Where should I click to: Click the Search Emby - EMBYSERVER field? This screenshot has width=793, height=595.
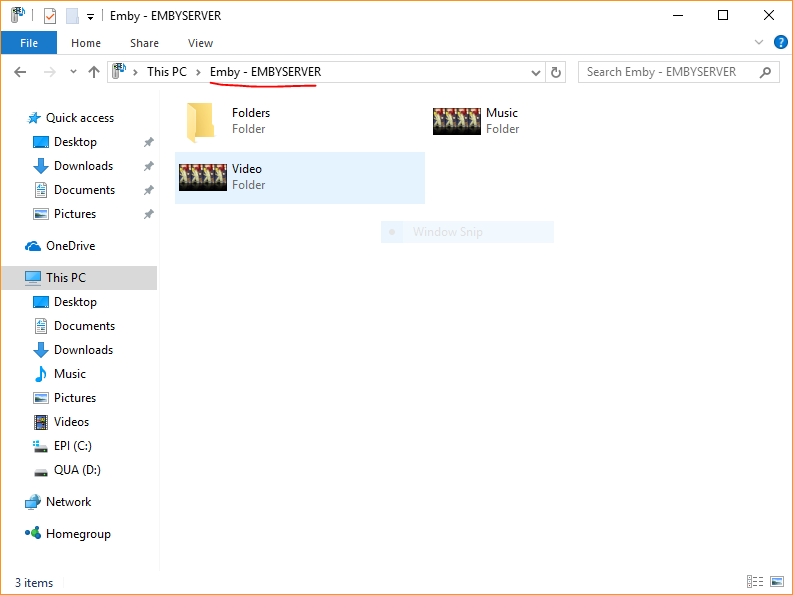coord(679,72)
